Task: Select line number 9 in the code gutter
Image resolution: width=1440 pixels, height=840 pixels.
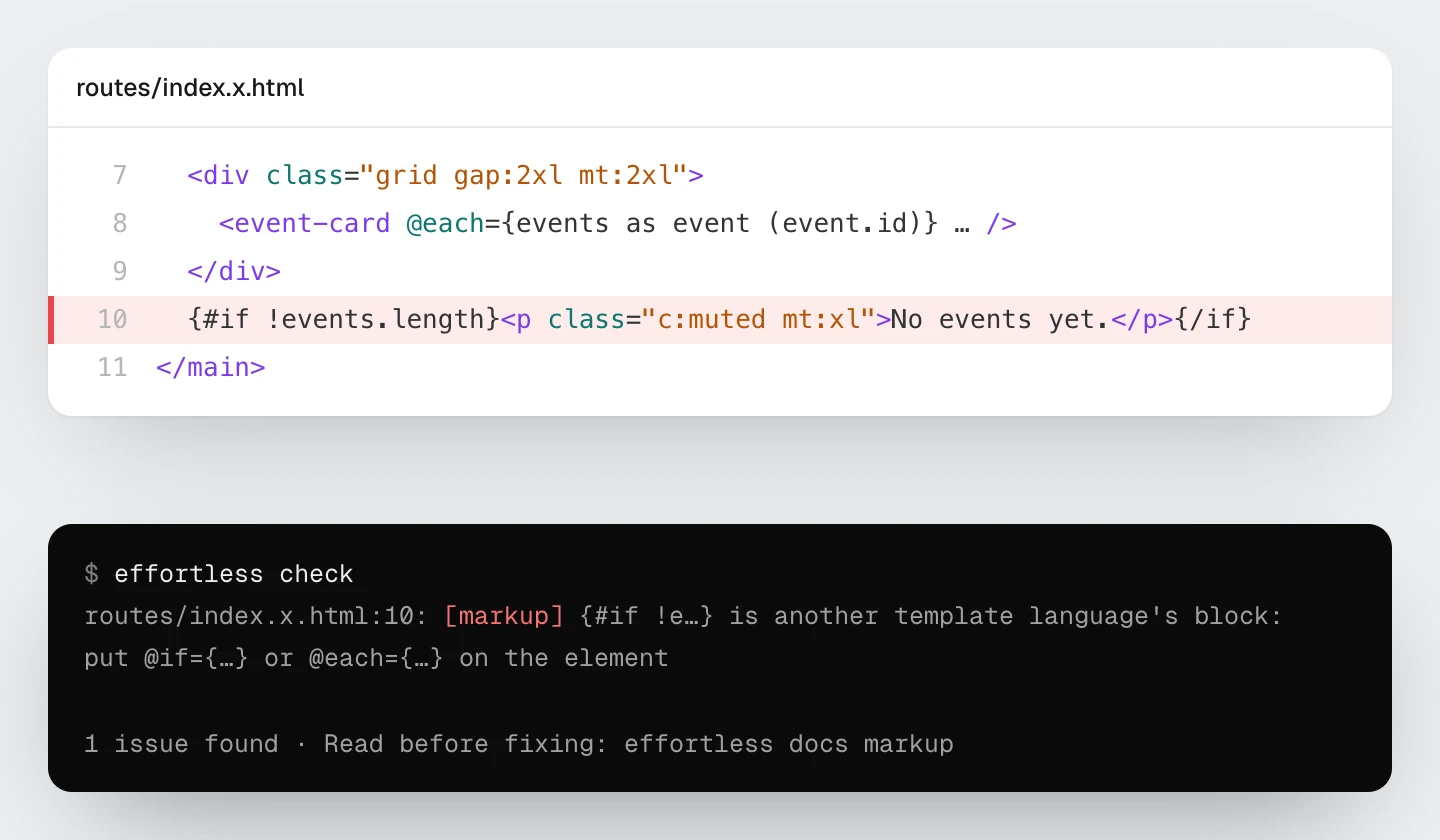Action: 120,271
